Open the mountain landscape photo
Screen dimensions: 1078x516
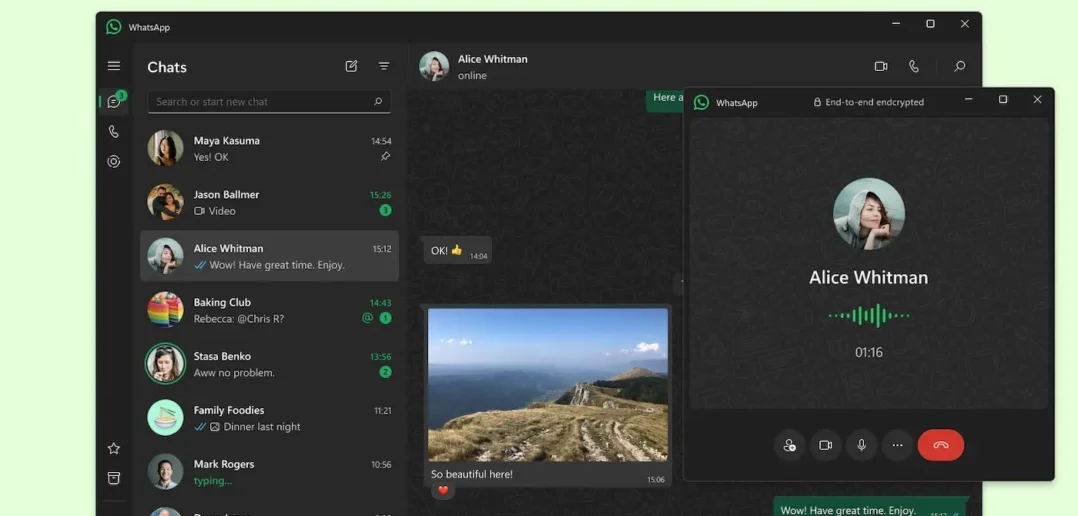[547, 384]
